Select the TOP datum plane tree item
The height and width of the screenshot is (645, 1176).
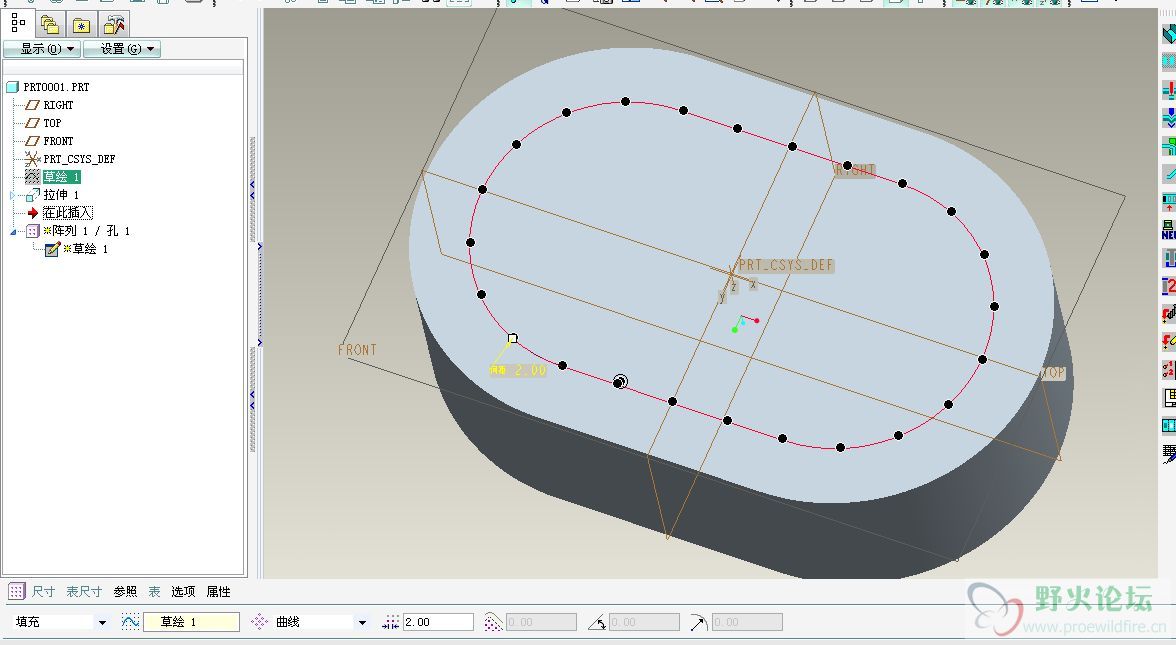click(x=52, y=123)
